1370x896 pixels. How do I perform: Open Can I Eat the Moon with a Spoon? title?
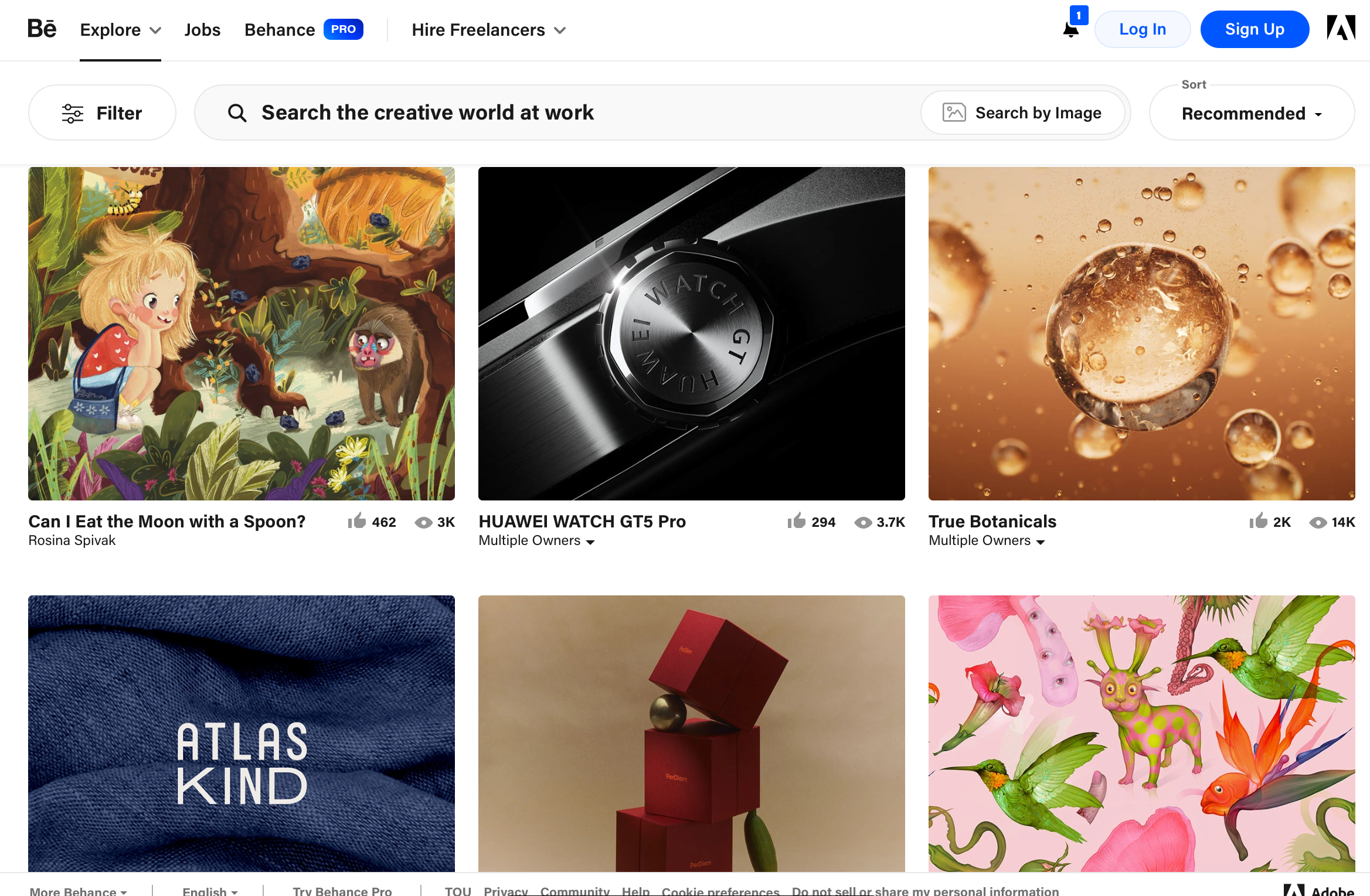pyautogui.click(x=166, y=521)
